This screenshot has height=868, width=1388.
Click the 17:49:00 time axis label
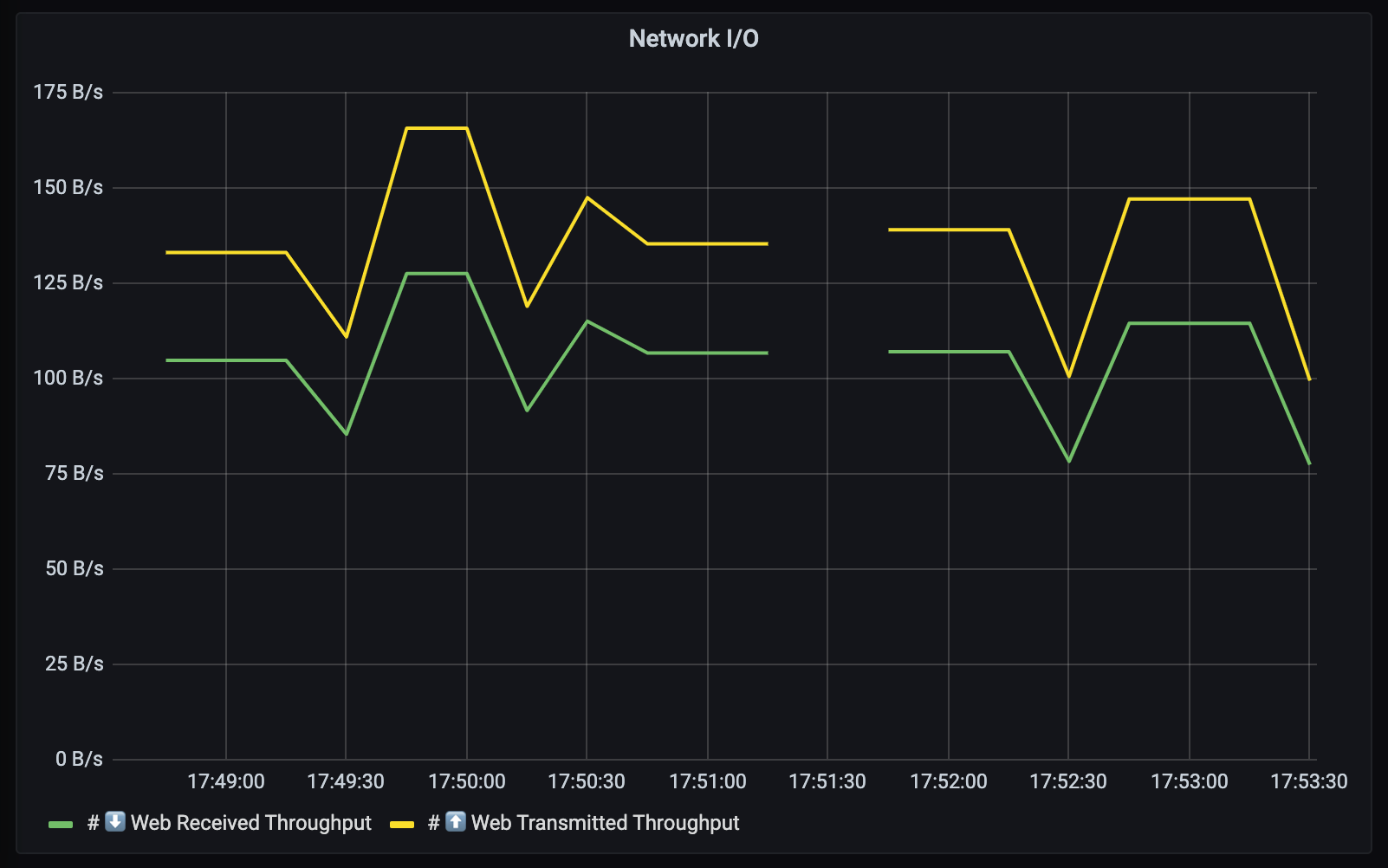point(226,781)
